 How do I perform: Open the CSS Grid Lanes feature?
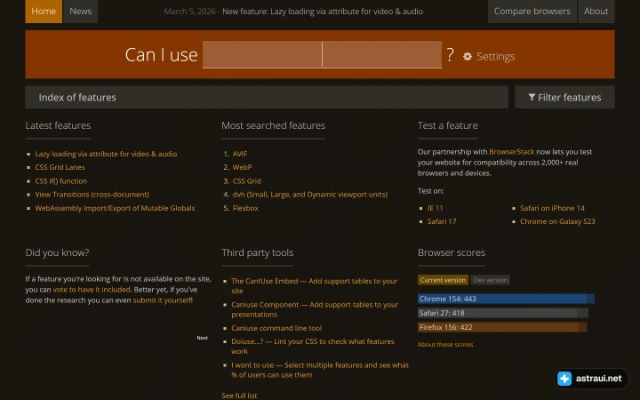[x=60, y=167]
